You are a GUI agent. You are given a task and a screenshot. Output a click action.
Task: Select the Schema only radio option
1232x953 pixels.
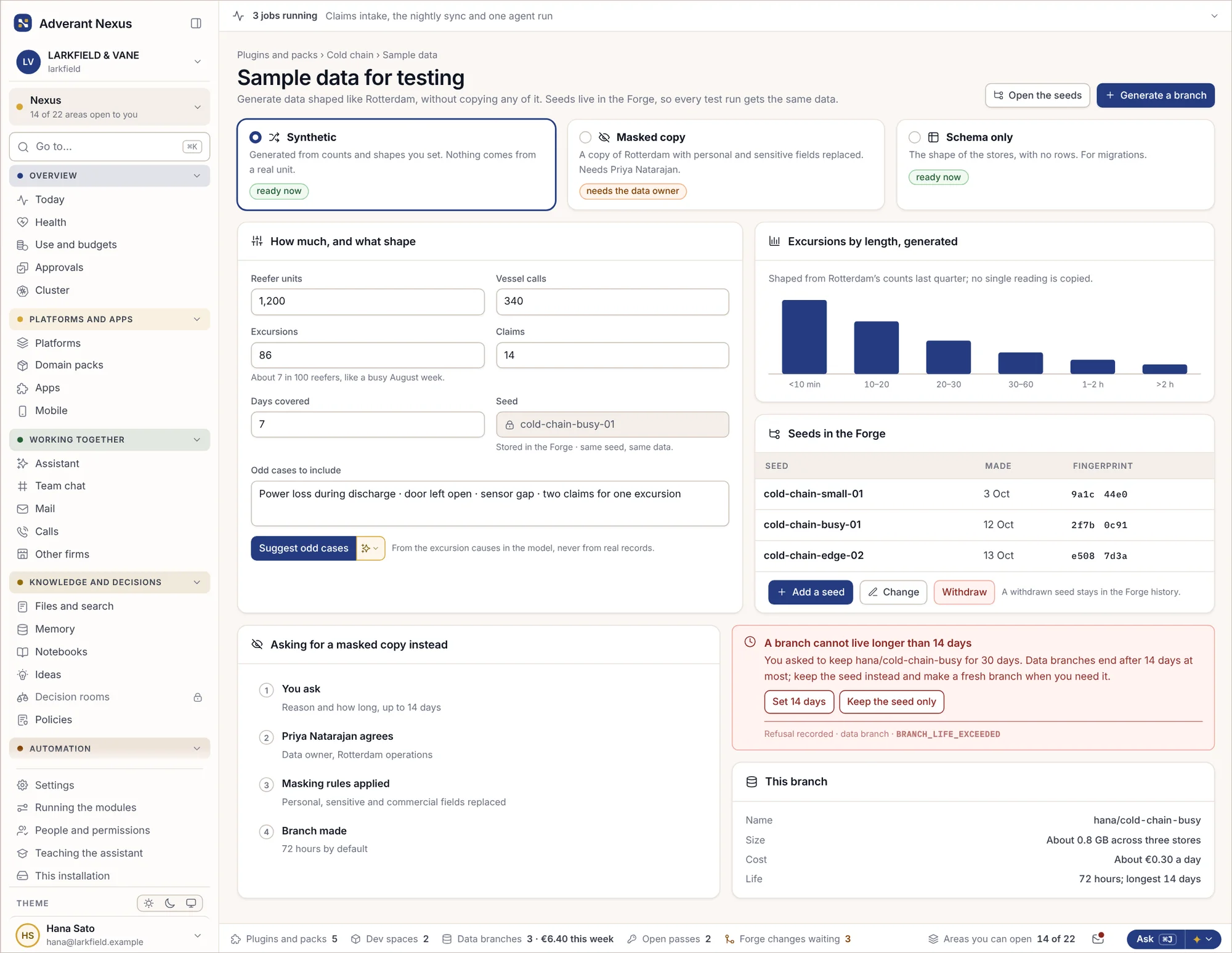[915, 137]
